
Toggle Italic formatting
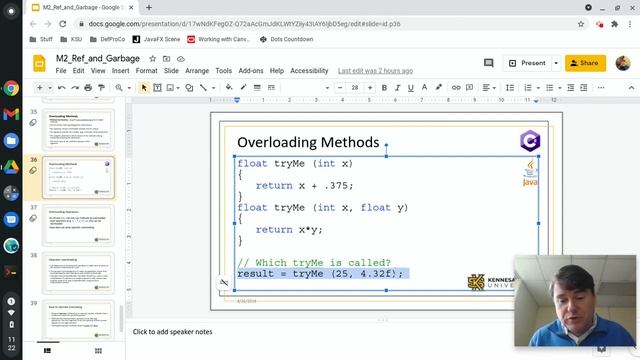point(397,88)
